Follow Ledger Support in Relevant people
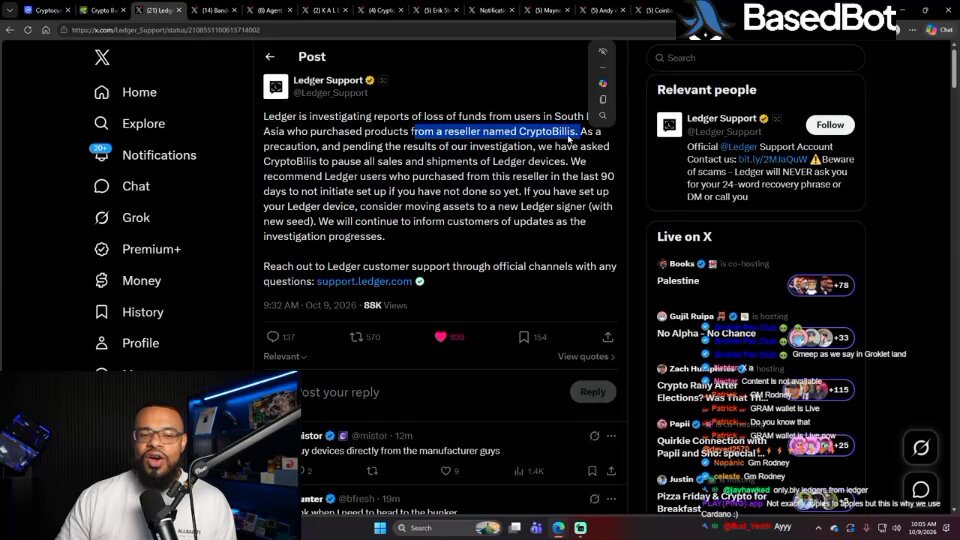Image resolution: width=960 pixels, height=540 pixels. click(x=830, y=125)
